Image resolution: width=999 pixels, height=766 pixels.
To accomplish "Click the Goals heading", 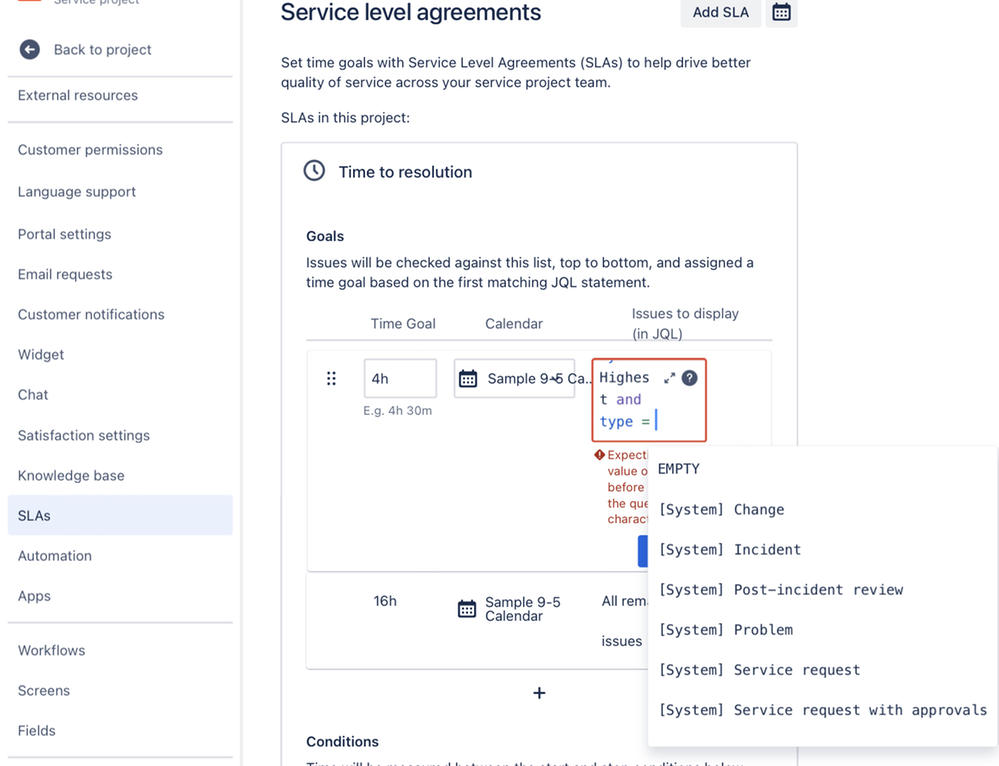I will [x=325, y=236].
